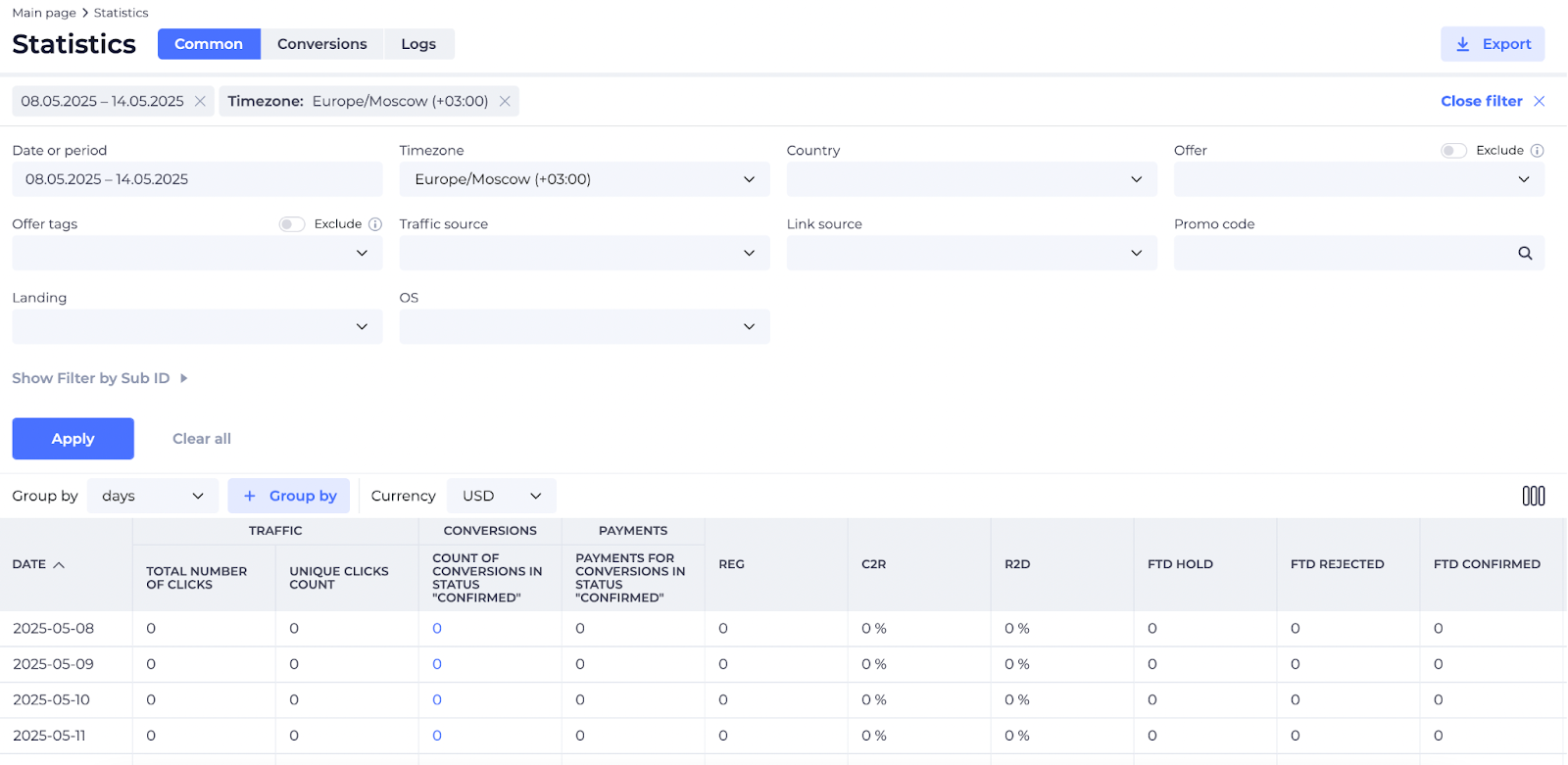Click the X icon beside Close filter
1568x765 pixels.
coord(1539,101)
